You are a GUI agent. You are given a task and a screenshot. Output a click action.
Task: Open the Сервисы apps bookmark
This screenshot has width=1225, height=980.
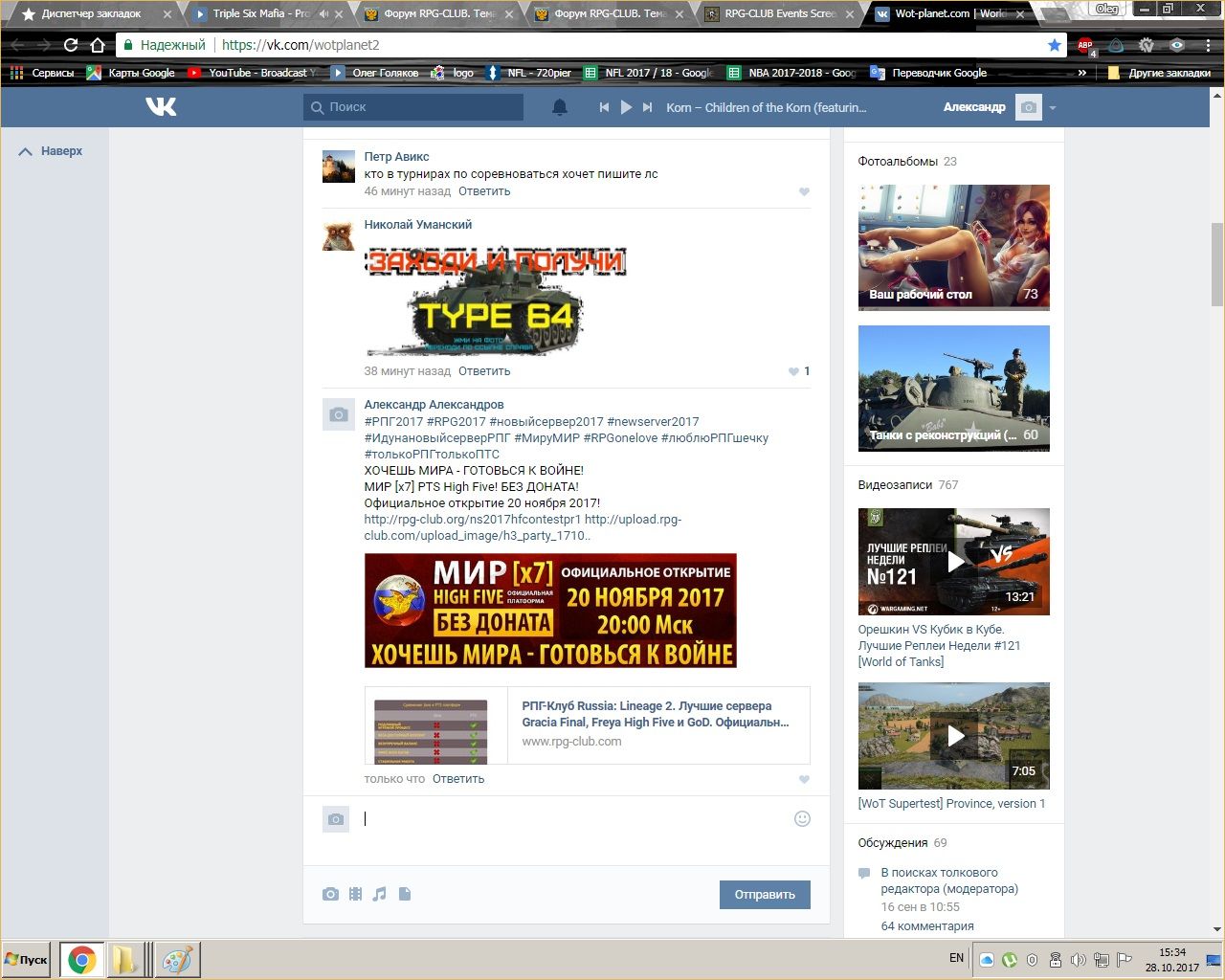pos(41,73)
